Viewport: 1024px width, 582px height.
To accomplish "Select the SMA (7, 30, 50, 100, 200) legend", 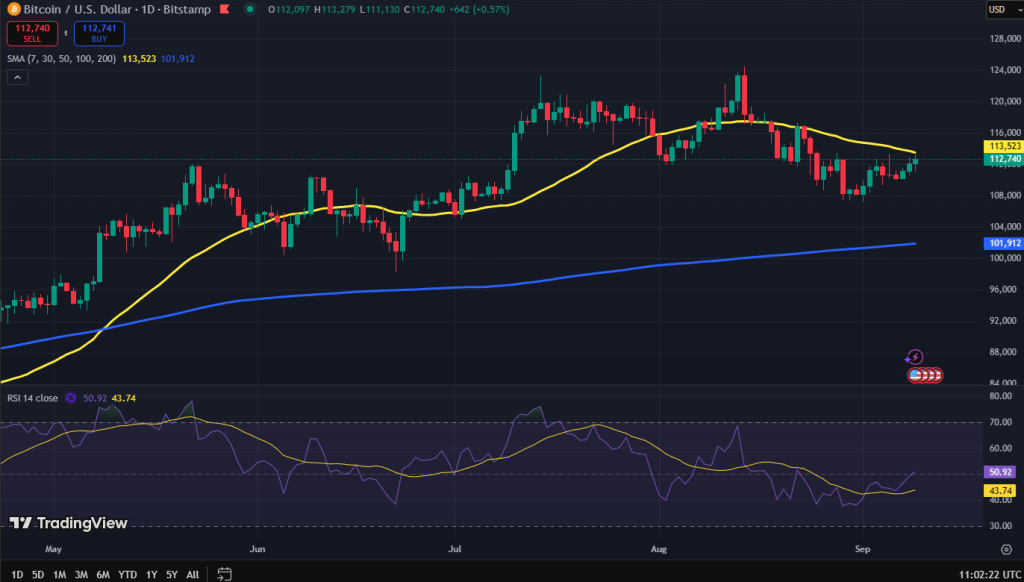I will [61, 59].
